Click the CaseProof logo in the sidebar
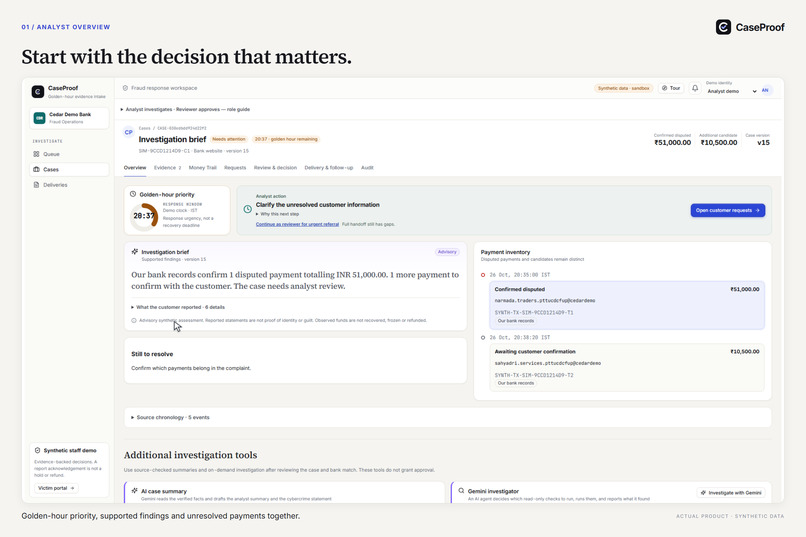This screenshot has height=537, width=806. 38,91
